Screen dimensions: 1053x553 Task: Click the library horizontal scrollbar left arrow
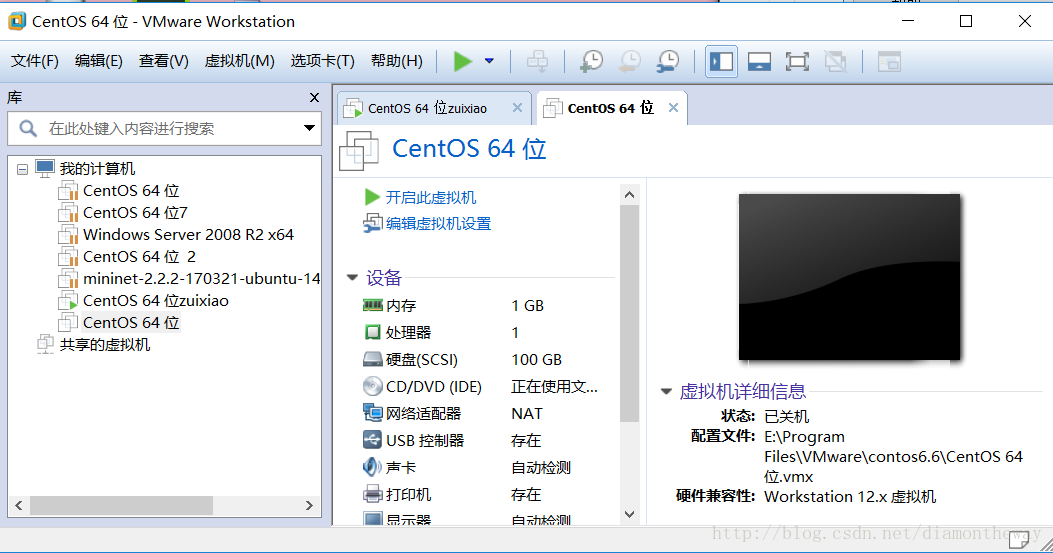pos(19,505)
